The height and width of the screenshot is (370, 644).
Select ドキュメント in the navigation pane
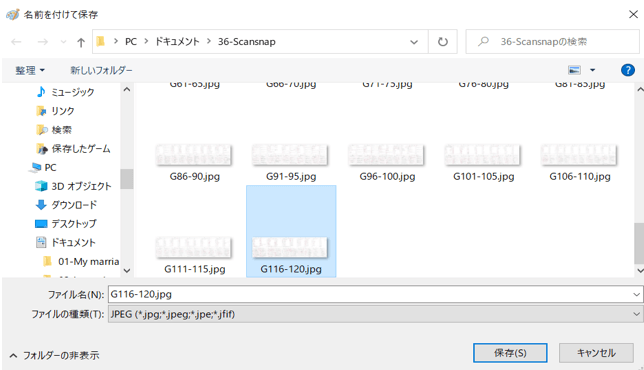[73, 242]
